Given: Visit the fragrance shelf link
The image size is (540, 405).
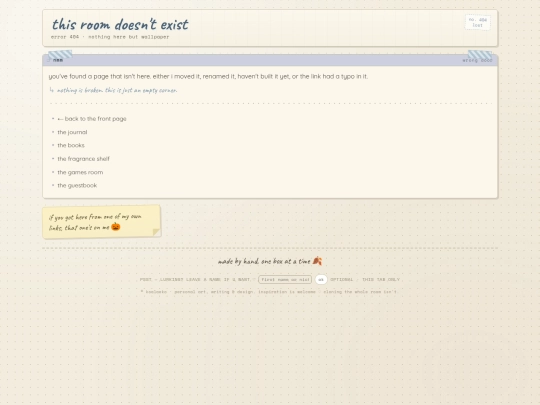Looking at the screenshot, I should 83,159.
